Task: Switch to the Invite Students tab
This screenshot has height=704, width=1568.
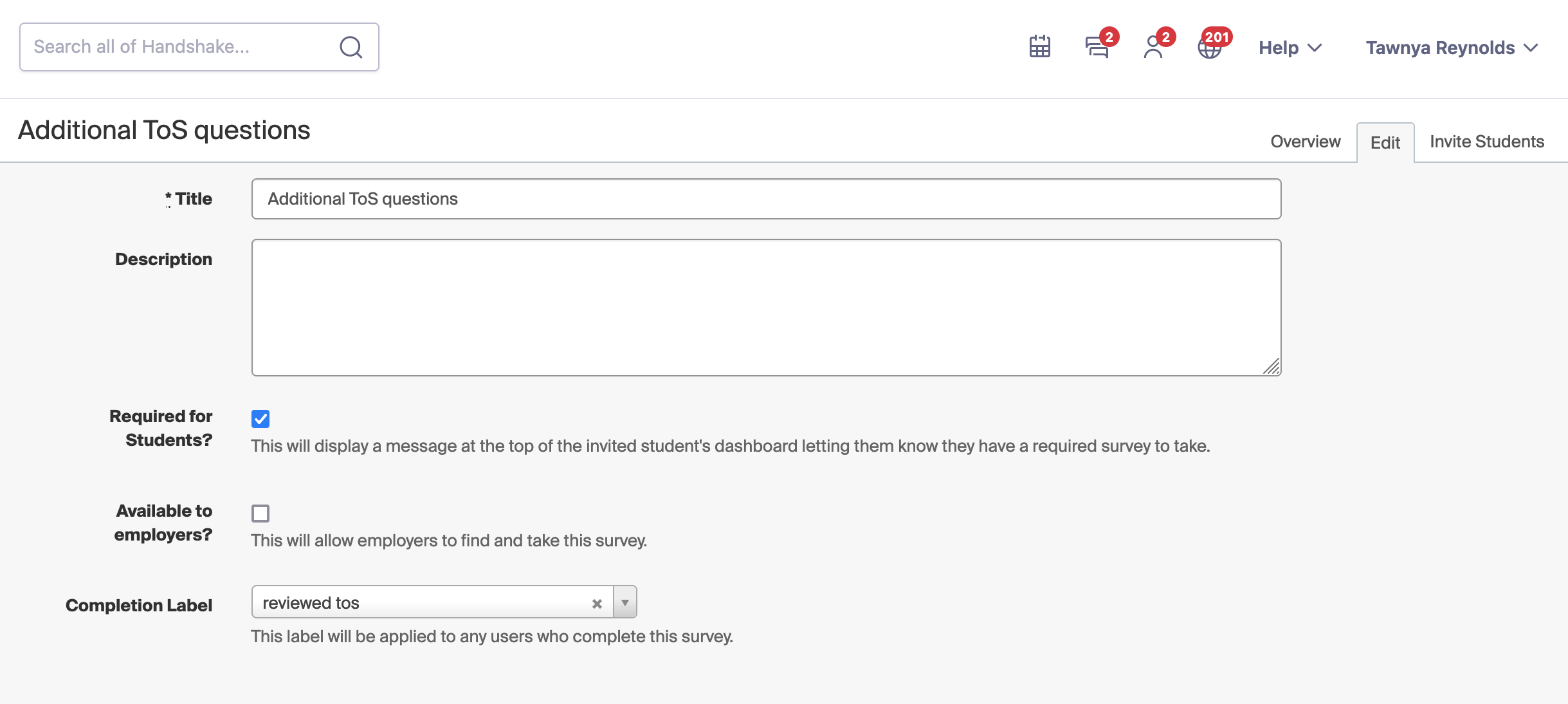Action: pyautogui.click(x=1487, y=142)
